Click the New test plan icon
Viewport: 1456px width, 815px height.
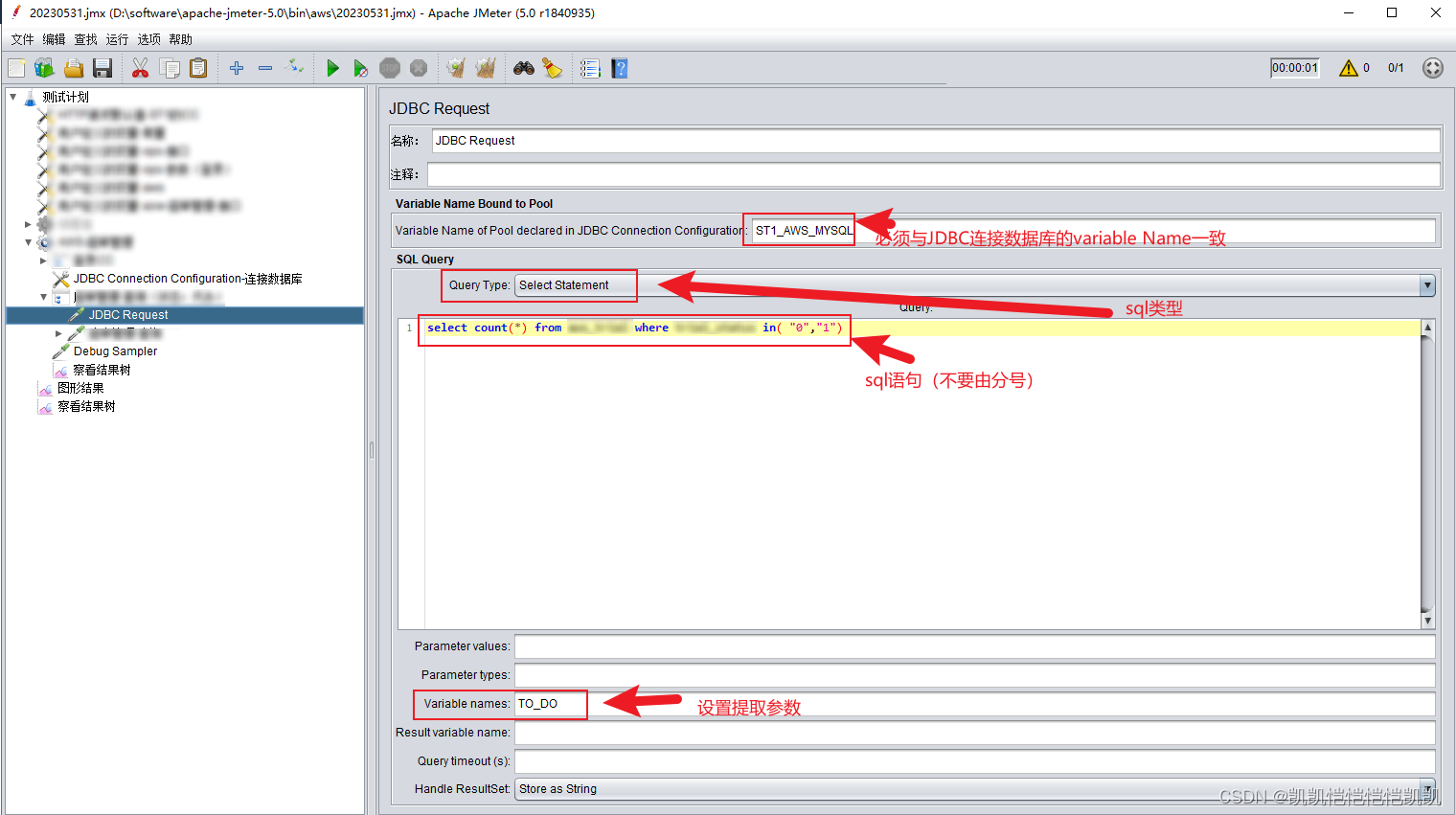[16, 68]
